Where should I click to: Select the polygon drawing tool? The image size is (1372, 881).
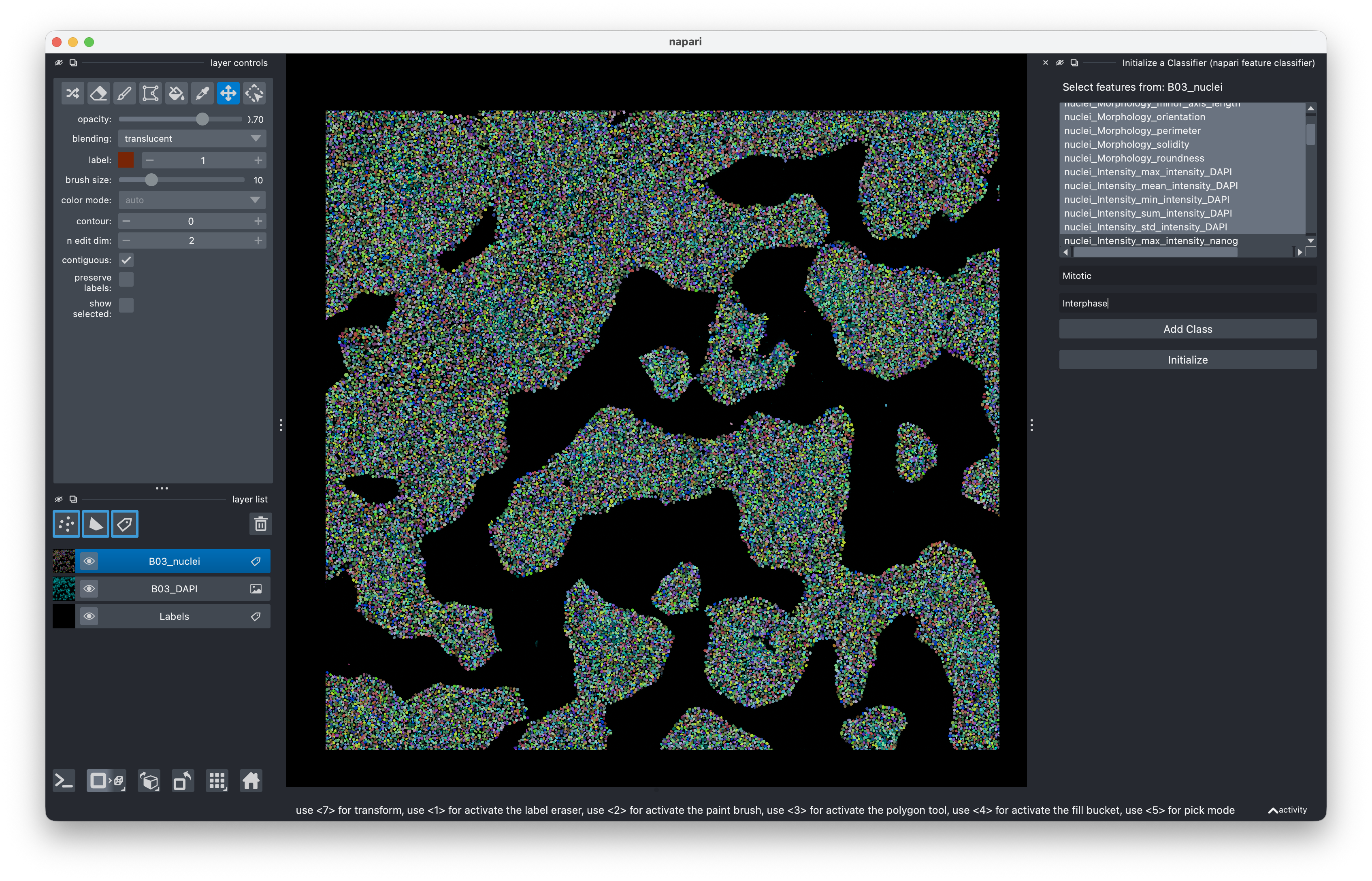(150, 93)
